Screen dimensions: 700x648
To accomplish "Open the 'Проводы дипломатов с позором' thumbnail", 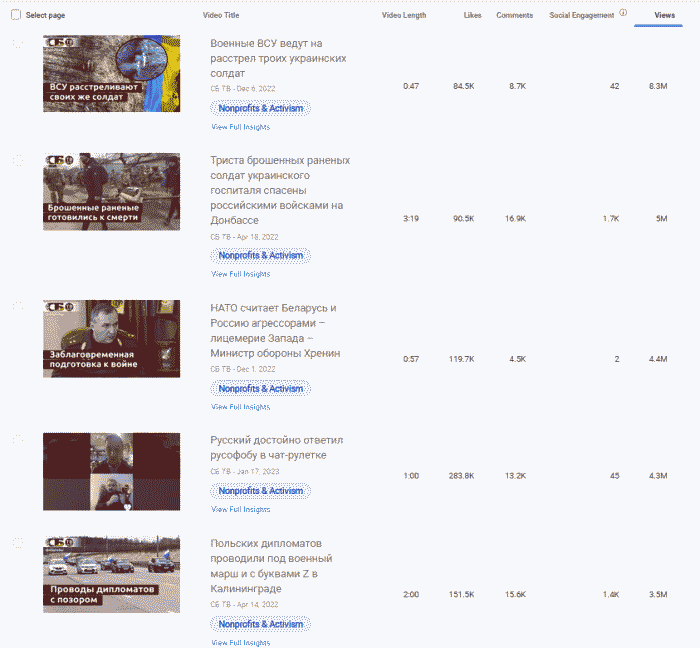I will coord(111,573).
